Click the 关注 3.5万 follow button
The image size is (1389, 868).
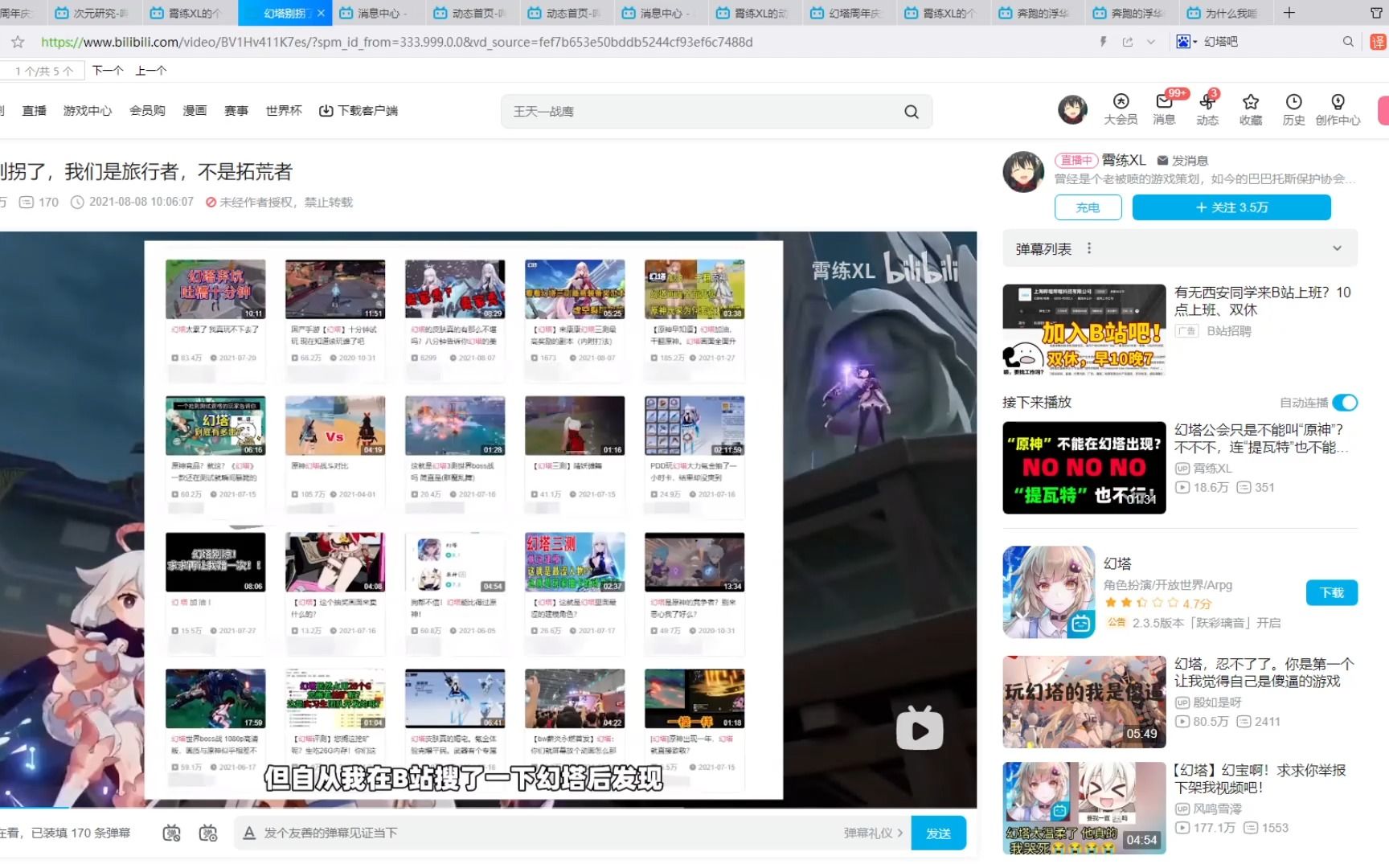1231,207
